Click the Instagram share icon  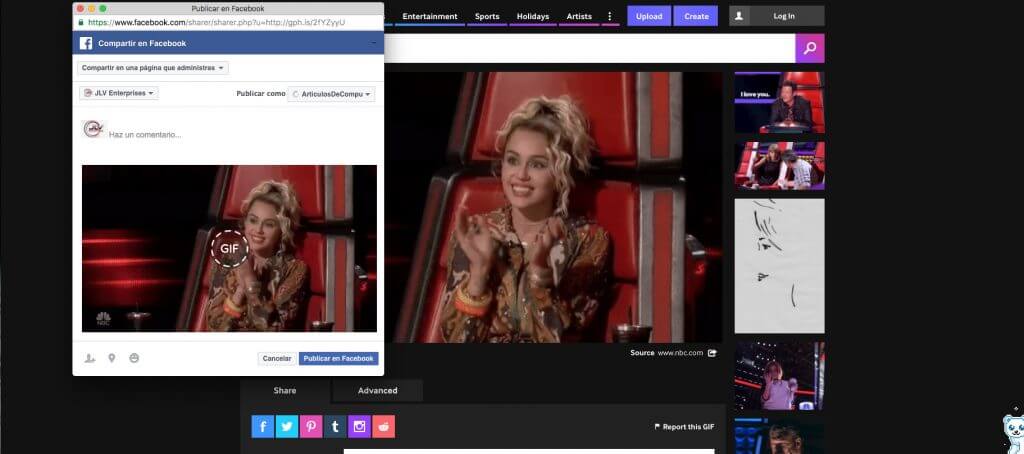point(359,426)
